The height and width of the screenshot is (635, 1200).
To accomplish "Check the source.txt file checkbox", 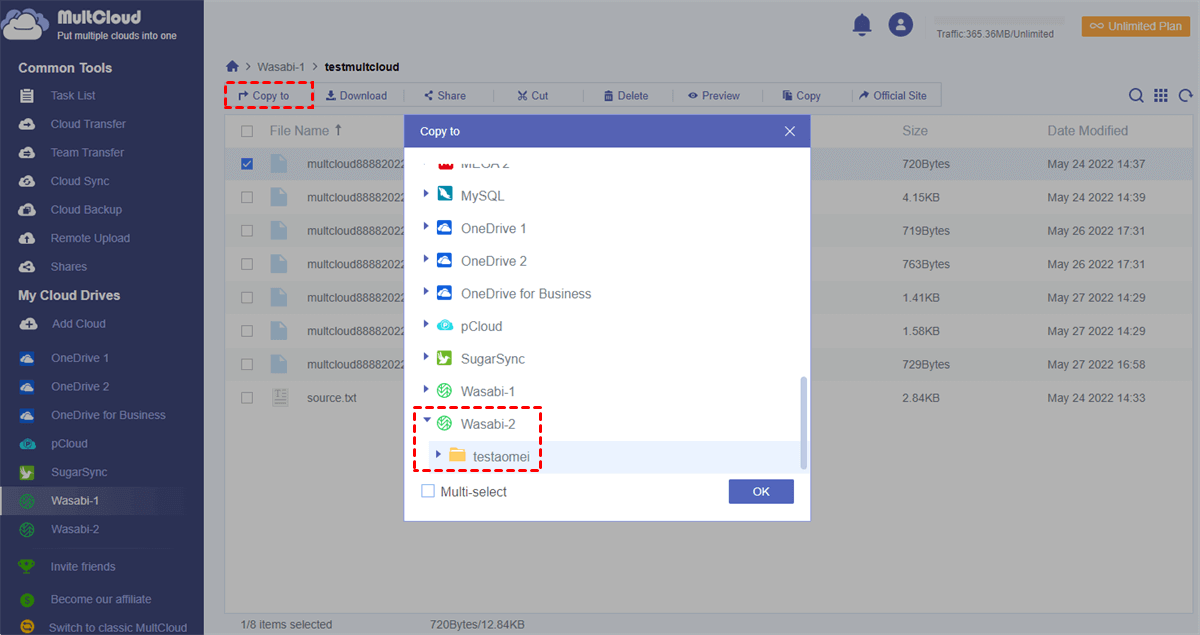I will 247,398.
